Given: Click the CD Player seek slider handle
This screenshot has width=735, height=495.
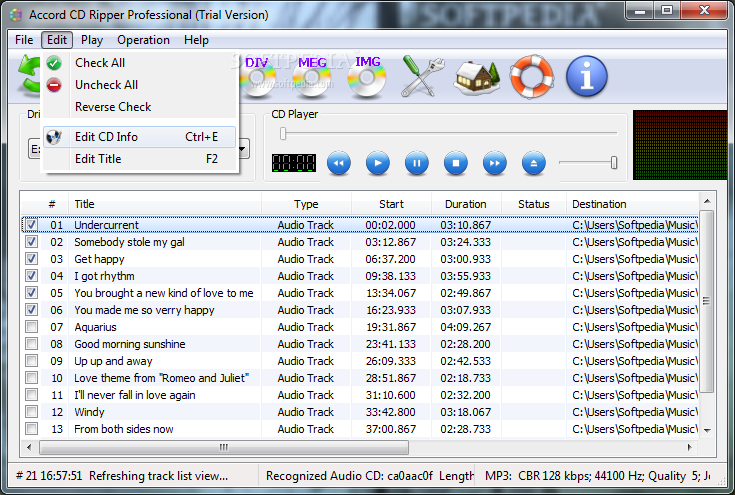Looking at the screenshot, I should click(283, 134).
